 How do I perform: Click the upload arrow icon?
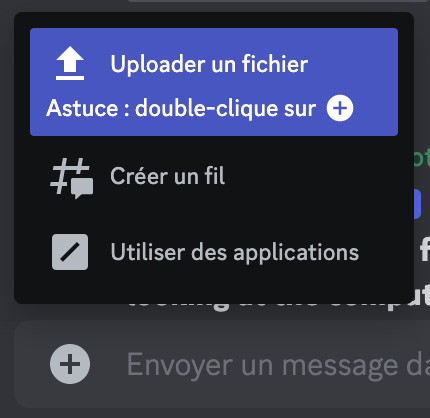pyautogui.click(x=70, y=63)
